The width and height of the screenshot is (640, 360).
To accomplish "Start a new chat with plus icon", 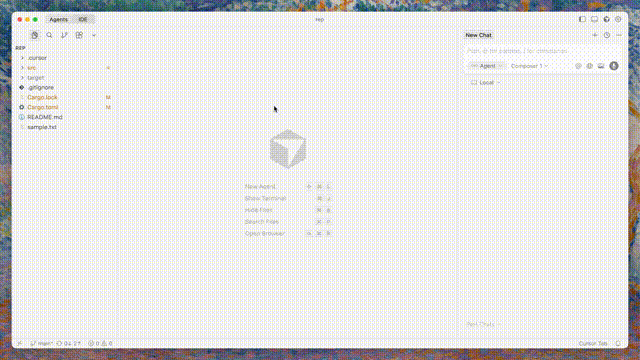I will (595, 35).
